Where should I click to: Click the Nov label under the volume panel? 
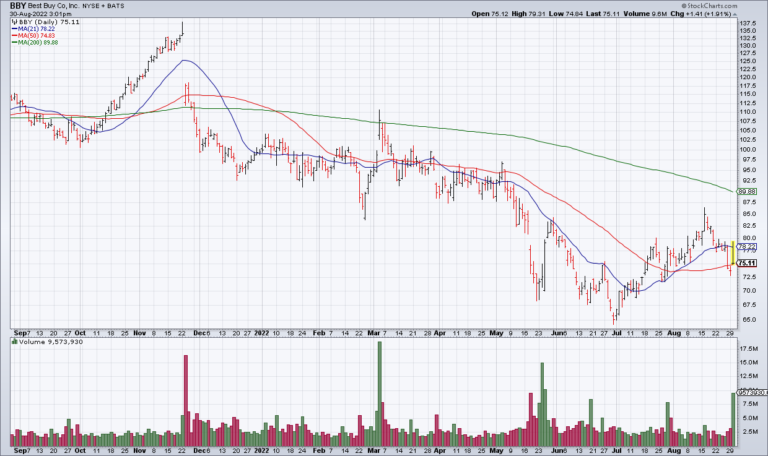[x=140, y=451]
